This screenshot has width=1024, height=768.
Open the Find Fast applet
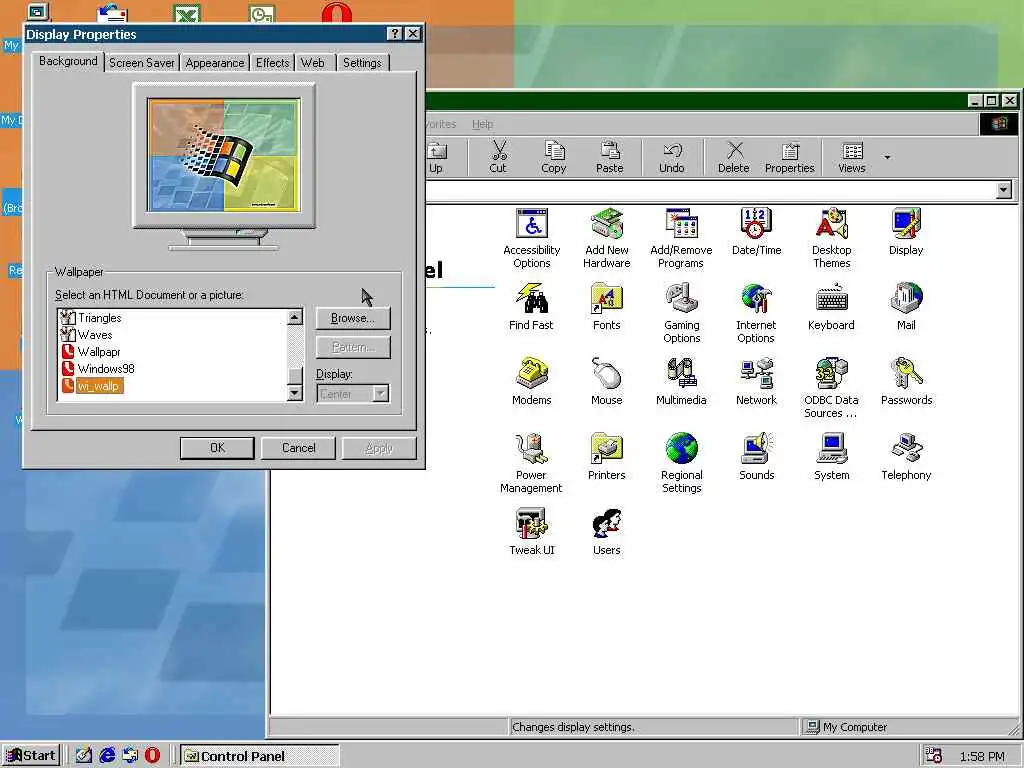531,307
